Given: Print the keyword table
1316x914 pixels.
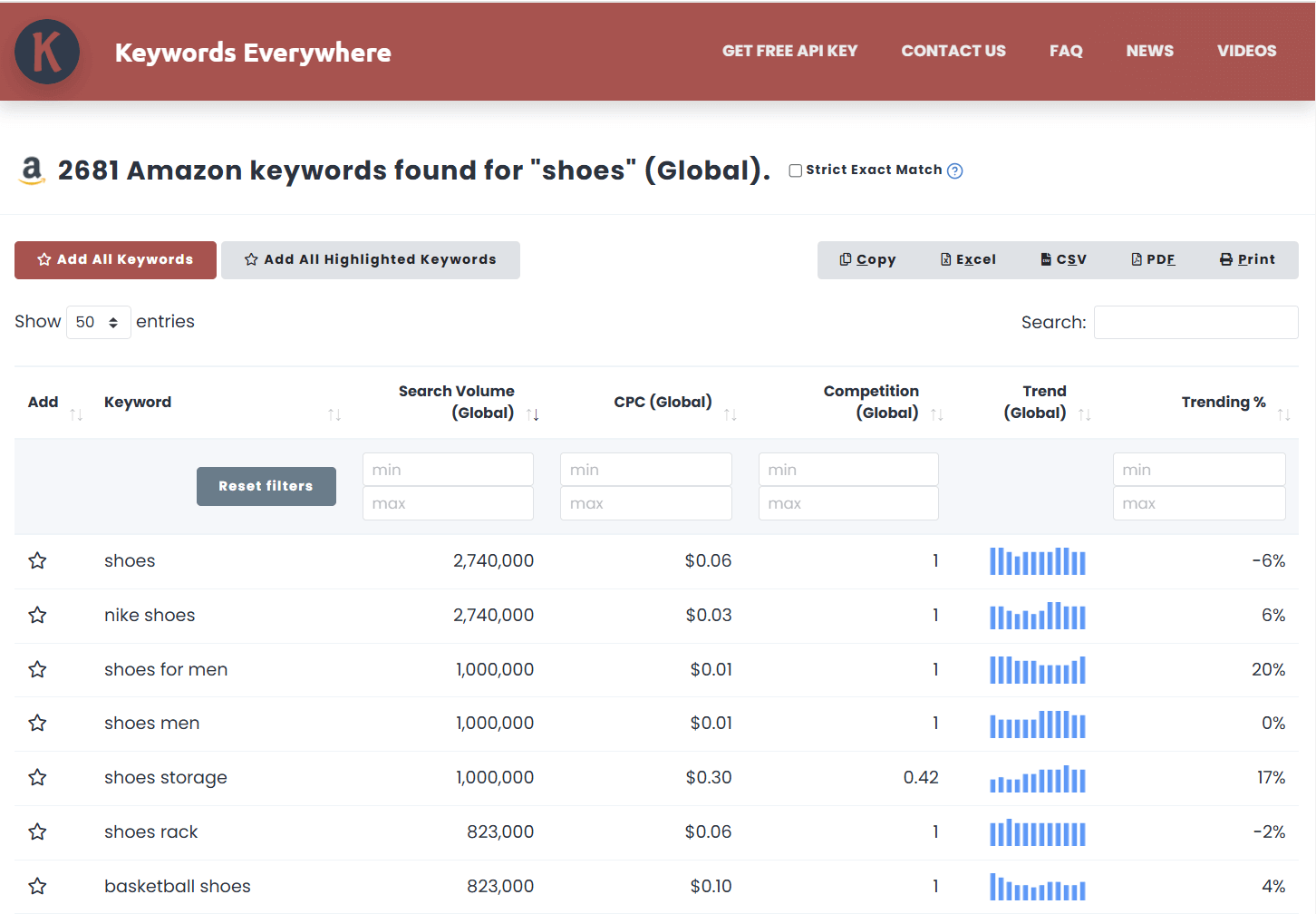Looking at the screenshot, I should tap(1247, 259).
